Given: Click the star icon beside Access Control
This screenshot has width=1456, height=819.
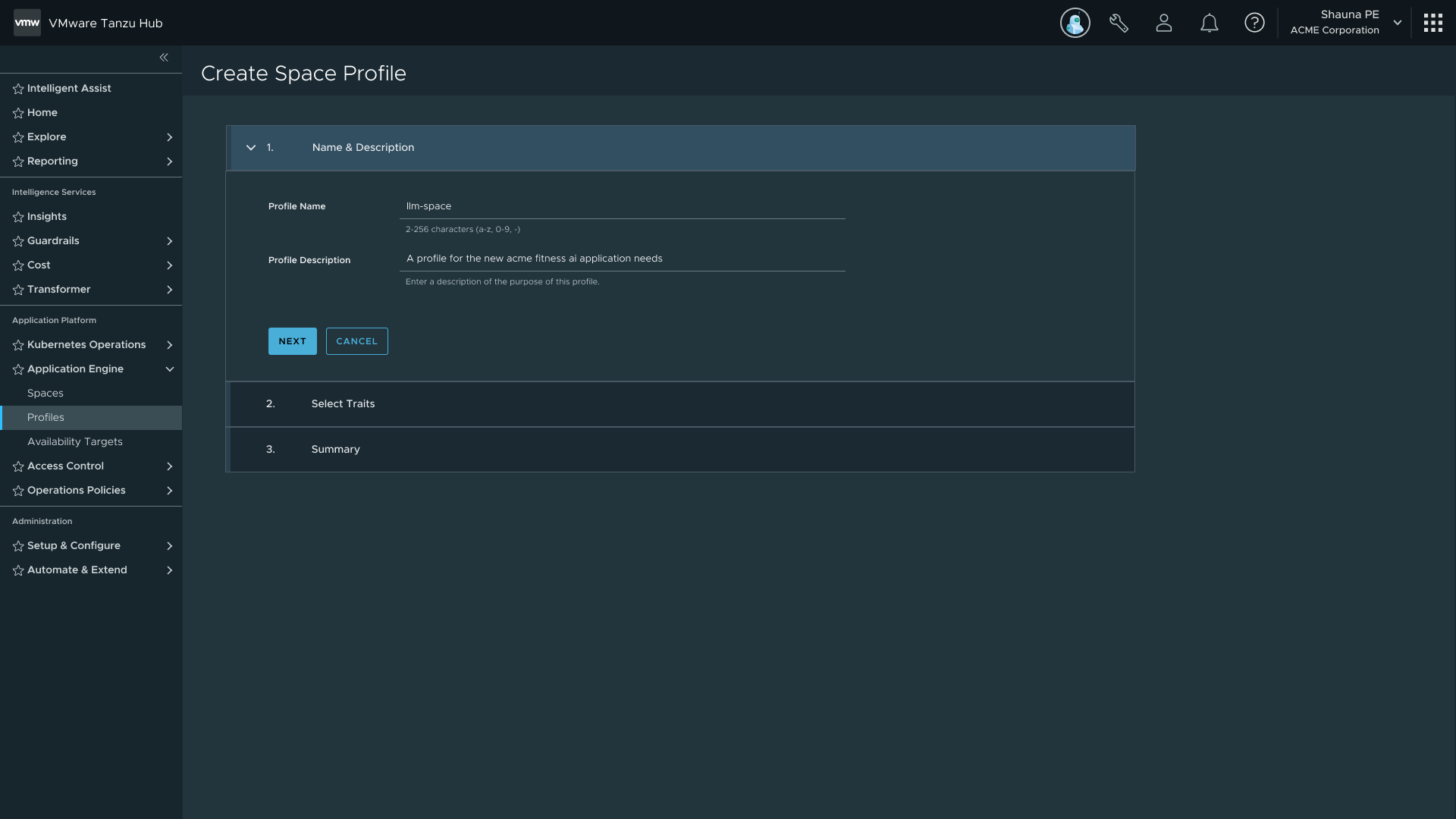Looking at the screenshot, I should click(x=18, y=466).
